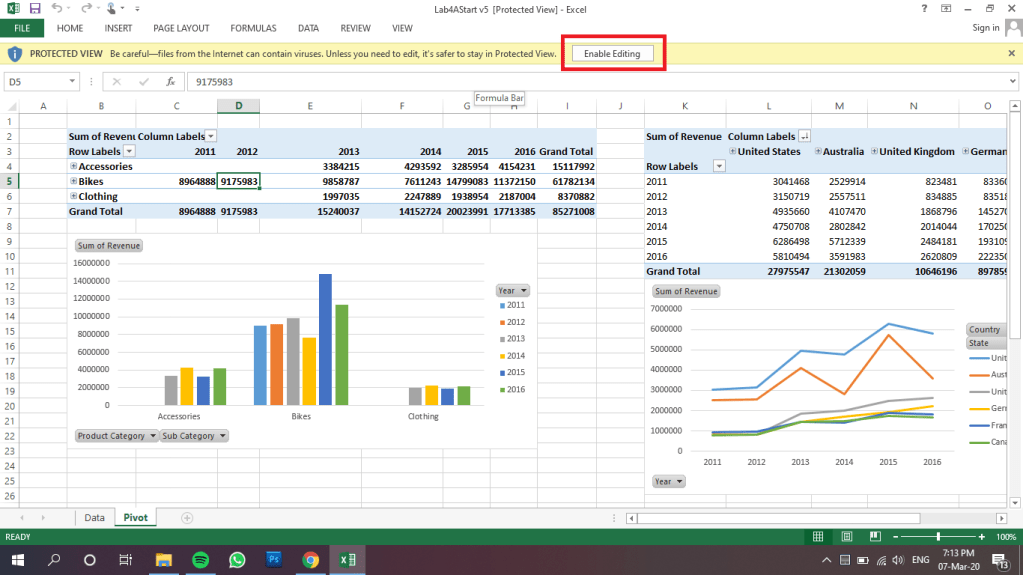Screen dimensions: 1023x575
Task: Click the Normal view icon in status bar
Action: 818,537
